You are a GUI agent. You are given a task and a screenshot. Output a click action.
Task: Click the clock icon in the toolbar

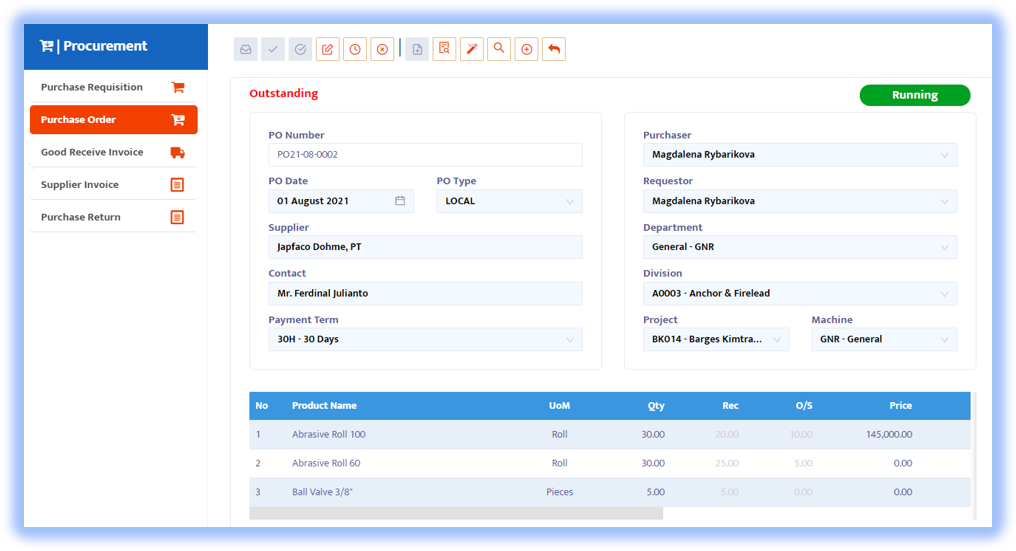355,49
